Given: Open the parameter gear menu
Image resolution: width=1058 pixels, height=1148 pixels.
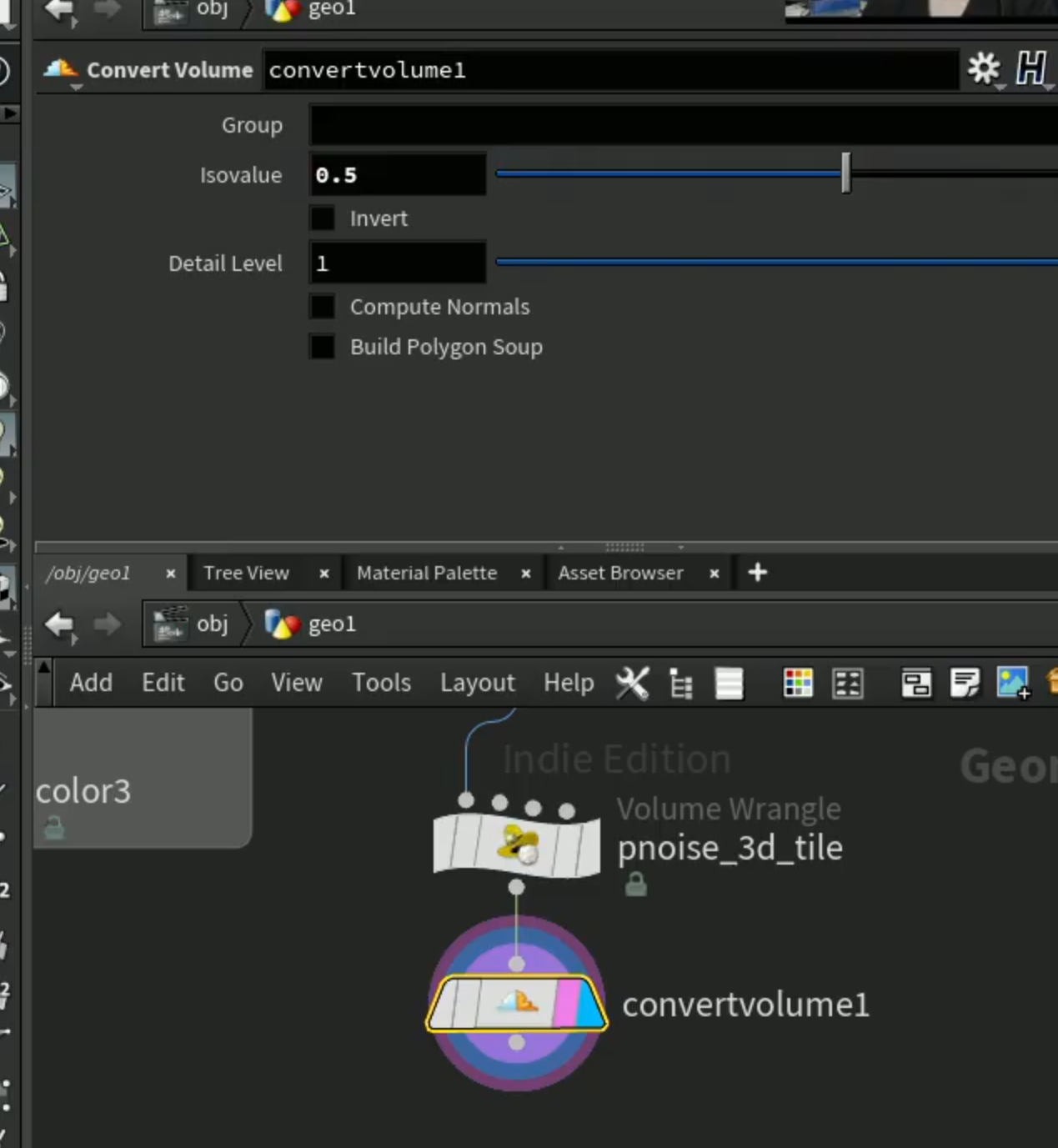Looking at the screenshot, I should [984, 68].
